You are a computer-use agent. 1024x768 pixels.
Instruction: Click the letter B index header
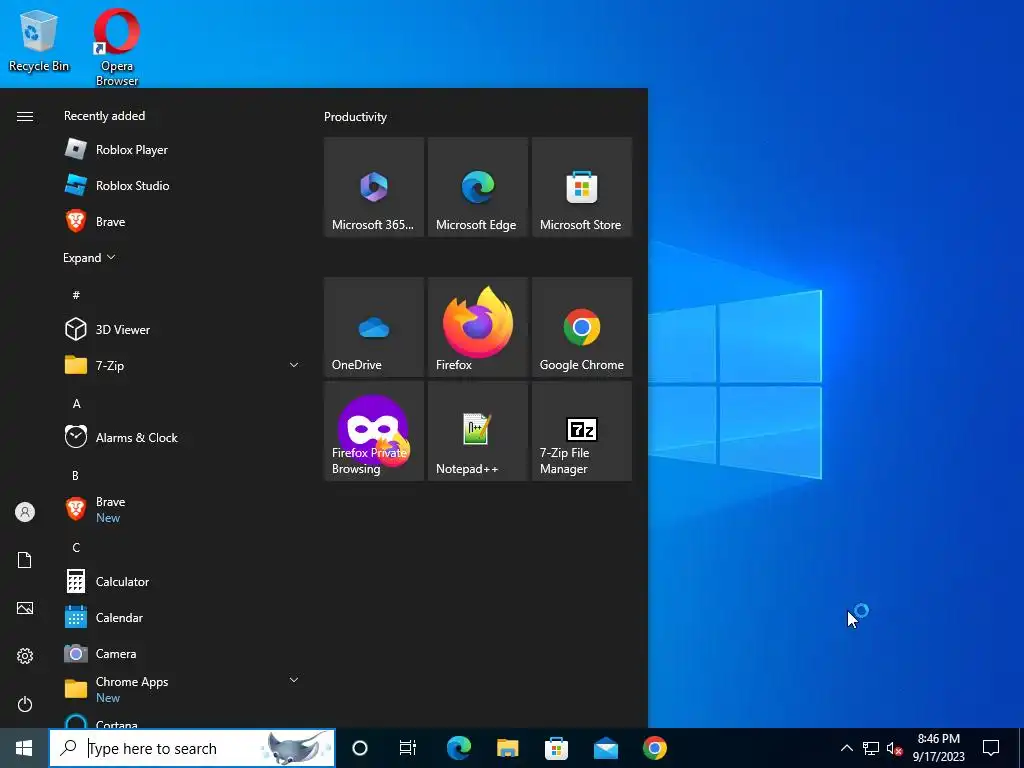[x=75, y=475]
